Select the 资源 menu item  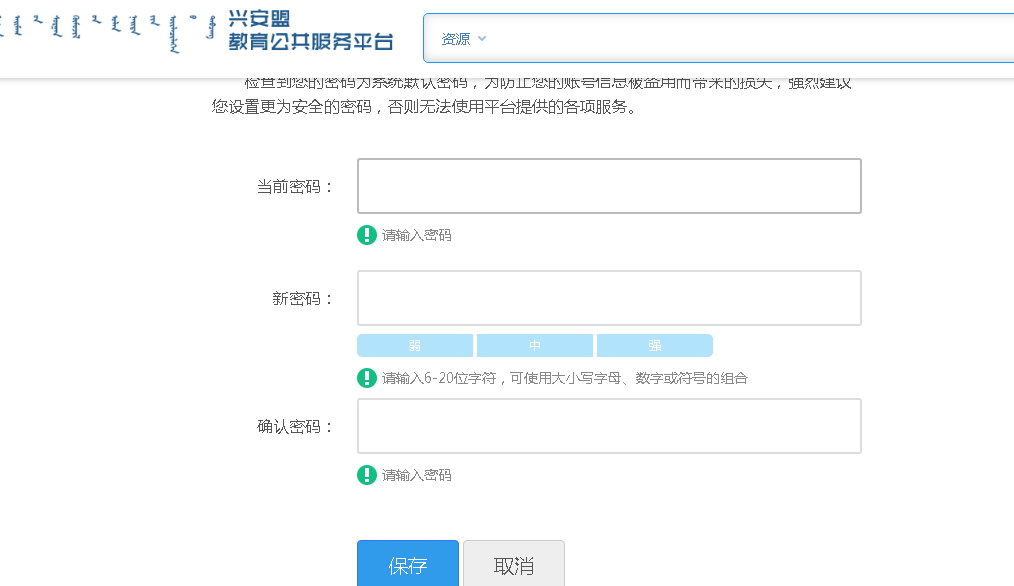(x=455, y=39)
